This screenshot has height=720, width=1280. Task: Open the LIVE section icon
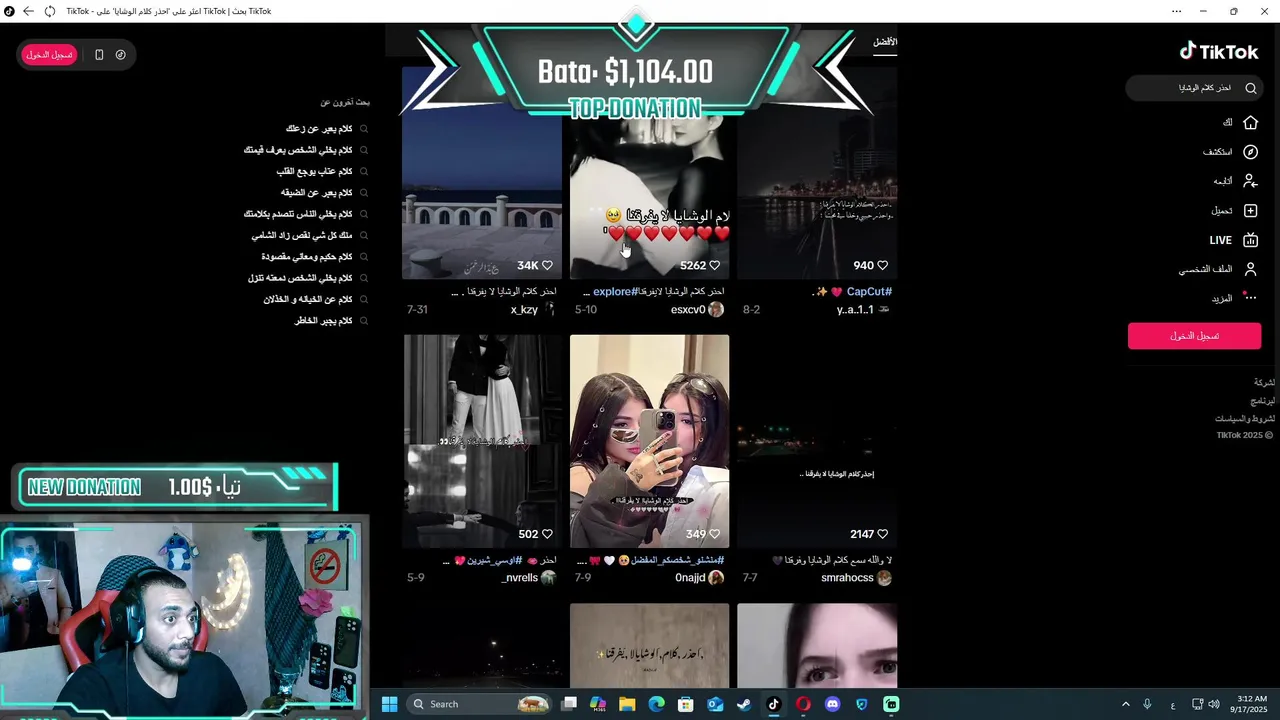coord(1250,240)
